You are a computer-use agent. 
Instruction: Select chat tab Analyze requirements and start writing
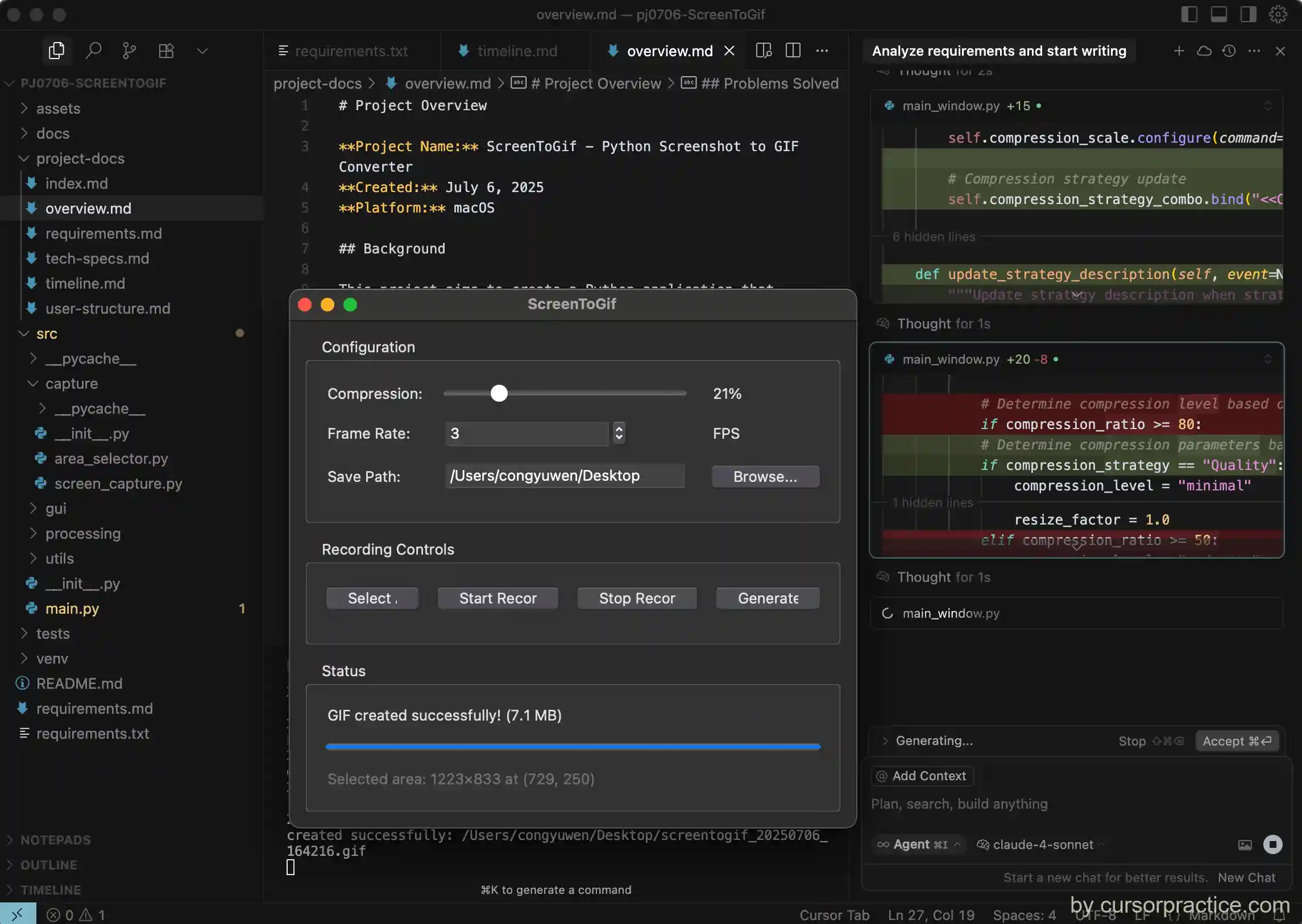[x=999, y=51]
